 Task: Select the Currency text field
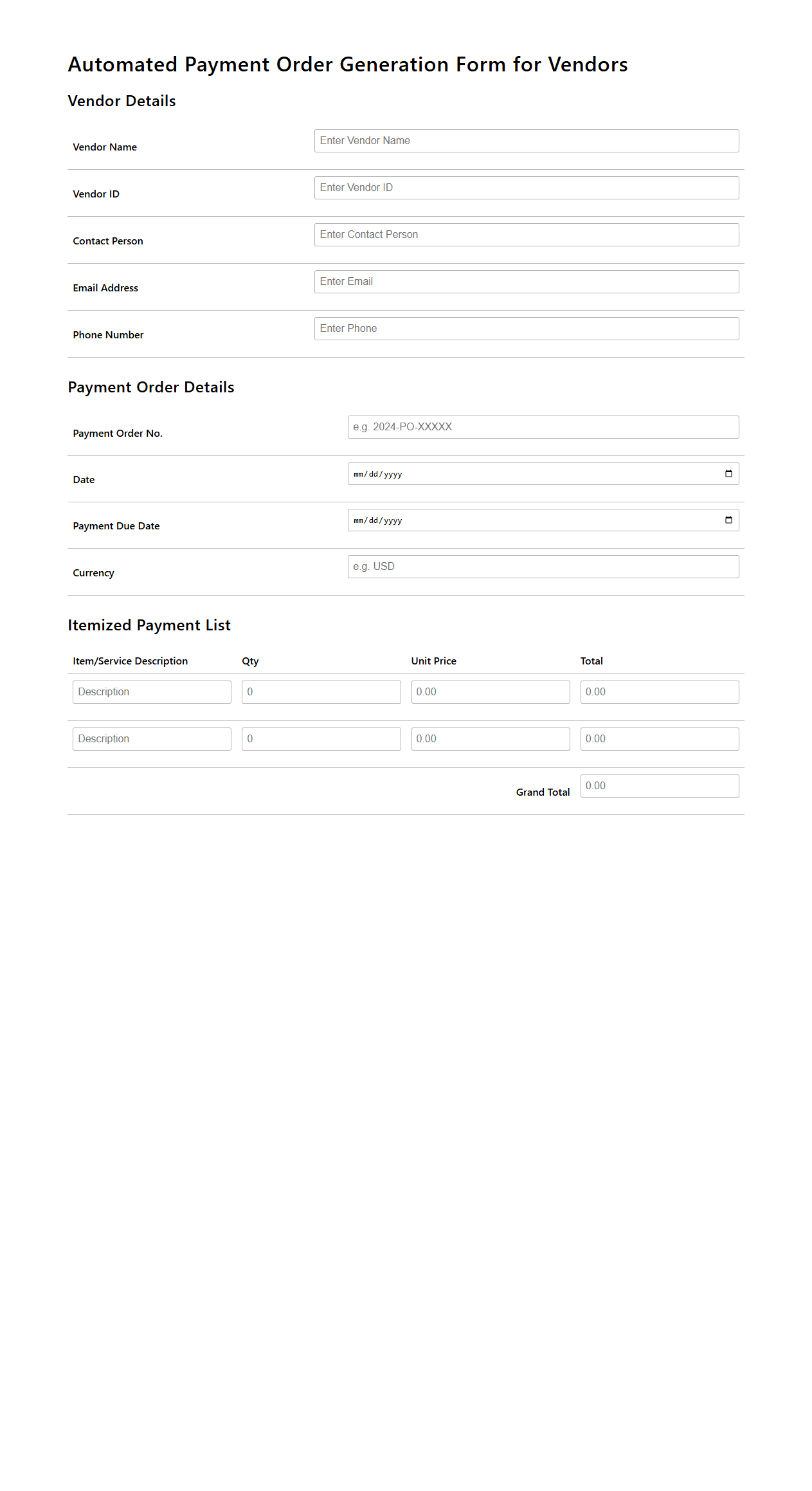click(543, 567)
